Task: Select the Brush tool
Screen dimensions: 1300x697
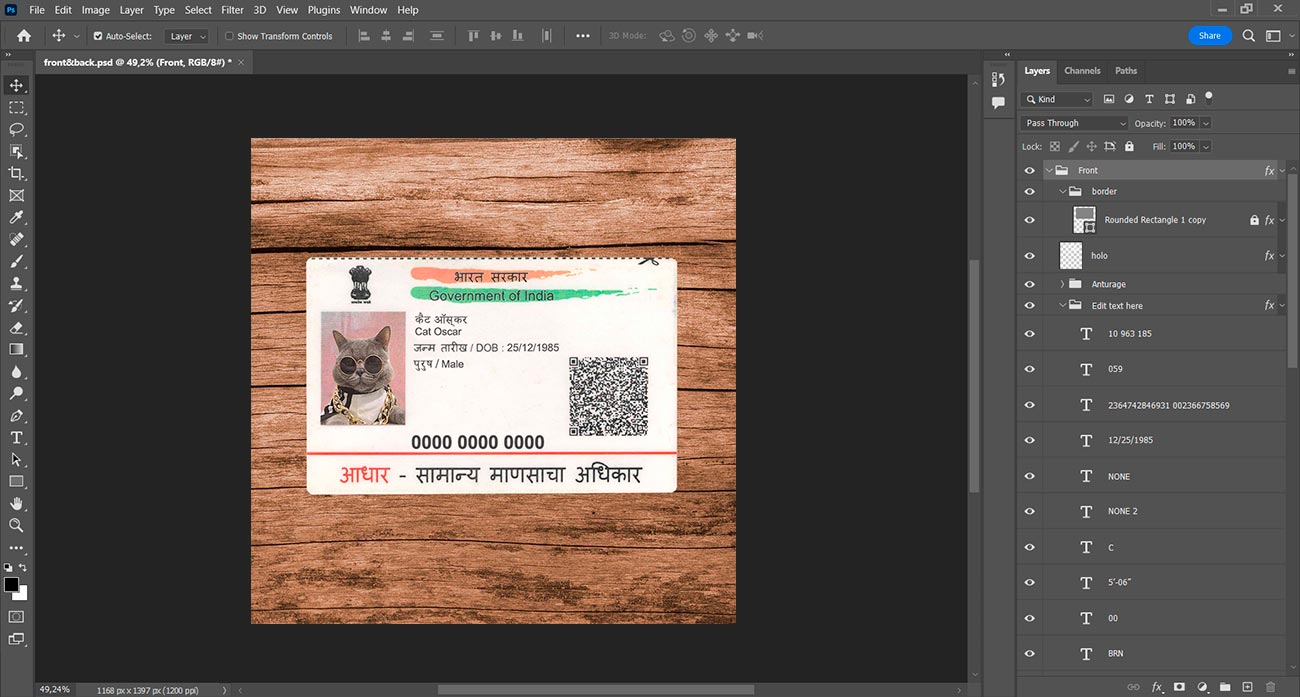Action: 16,261
